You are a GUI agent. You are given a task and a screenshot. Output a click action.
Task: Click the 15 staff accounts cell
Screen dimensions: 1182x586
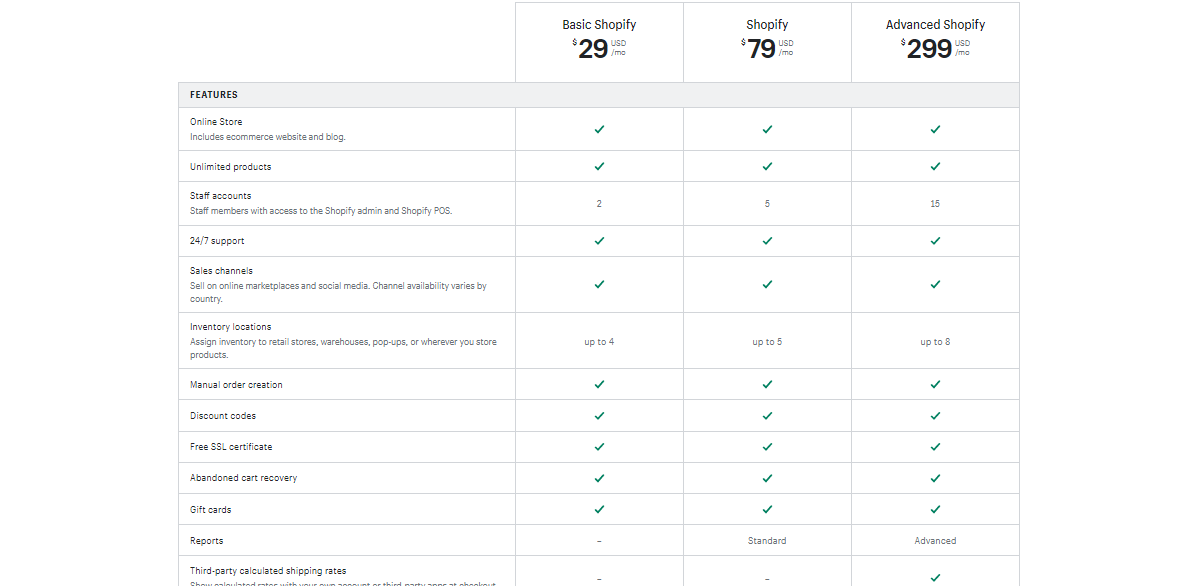[x=935, y=204]
